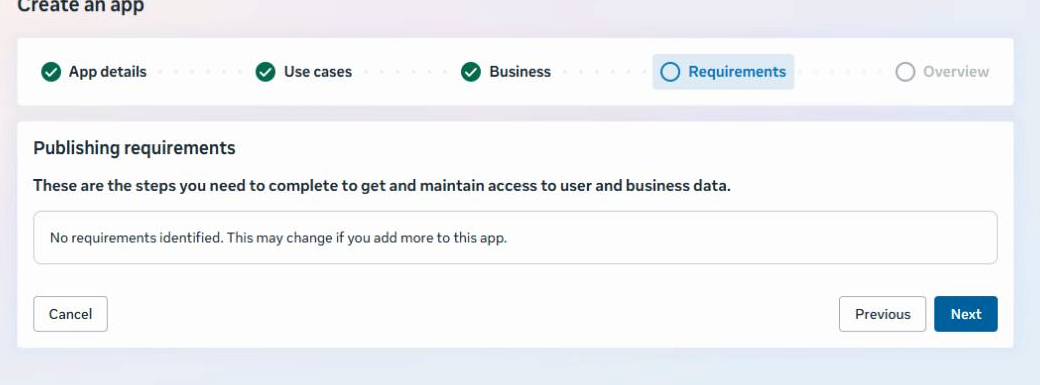Go to the Use cases step
The height and width of the screenshot is (385, 1040).
(x=304, y=72)
